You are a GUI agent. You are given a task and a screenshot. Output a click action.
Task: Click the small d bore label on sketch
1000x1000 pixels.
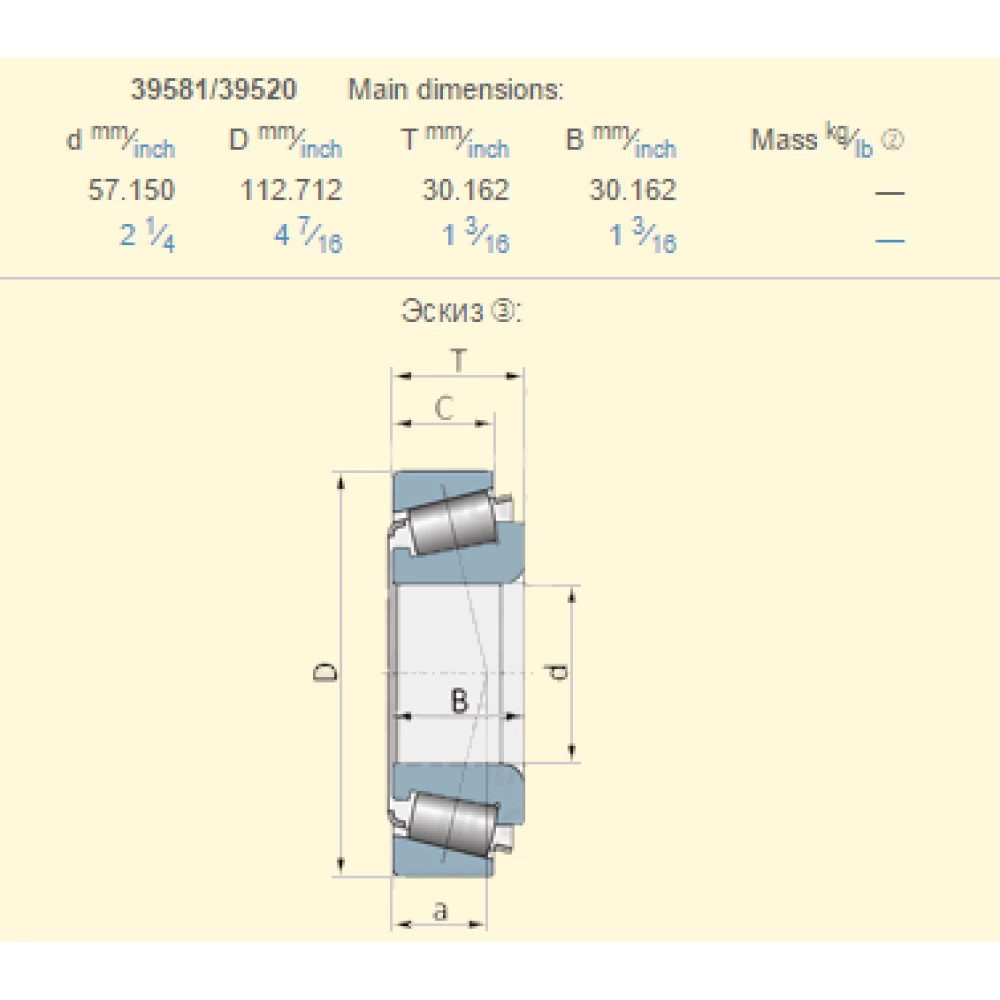tap(559, 673)
